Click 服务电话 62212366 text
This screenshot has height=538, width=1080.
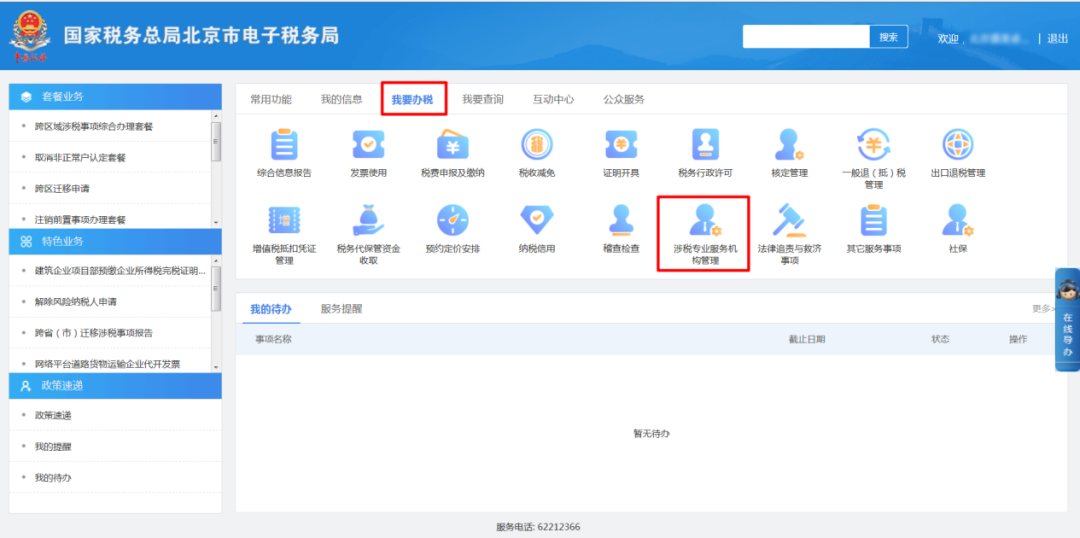coord(538,527)
